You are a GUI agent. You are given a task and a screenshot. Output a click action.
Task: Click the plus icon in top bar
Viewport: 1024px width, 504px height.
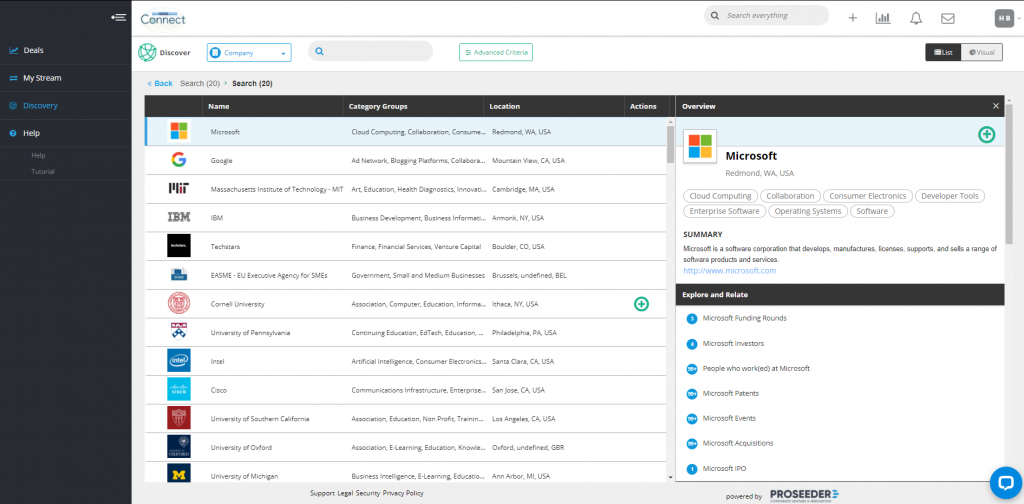click(852, 17)
